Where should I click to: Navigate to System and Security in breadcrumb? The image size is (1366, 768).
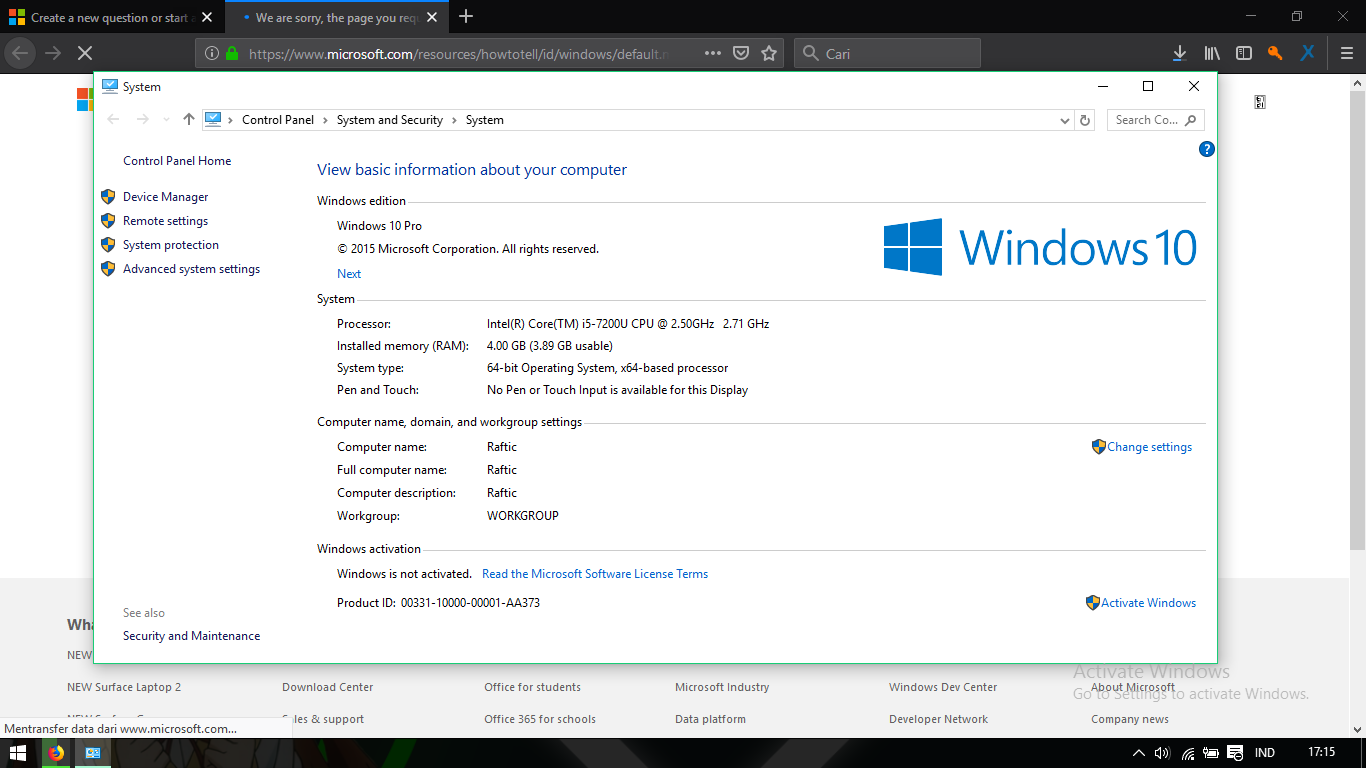tap(389, 119)
